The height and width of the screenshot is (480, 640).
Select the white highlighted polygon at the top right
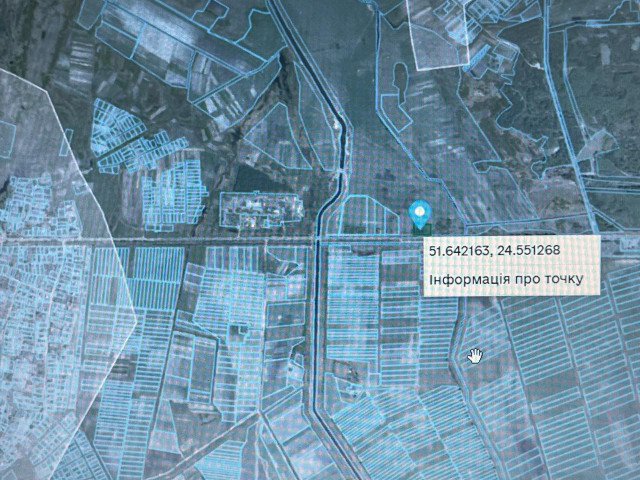pos(438,30)
